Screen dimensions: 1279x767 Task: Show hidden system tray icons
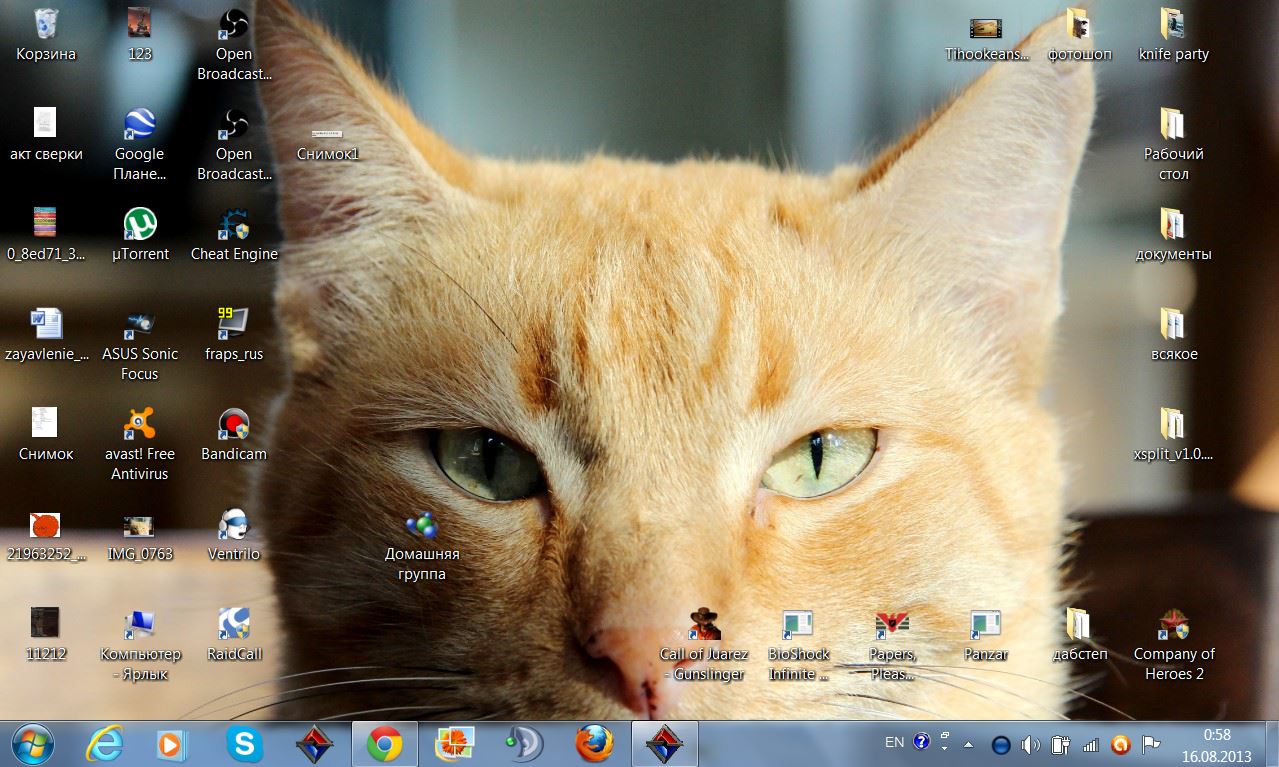click(x=968, y=744)
